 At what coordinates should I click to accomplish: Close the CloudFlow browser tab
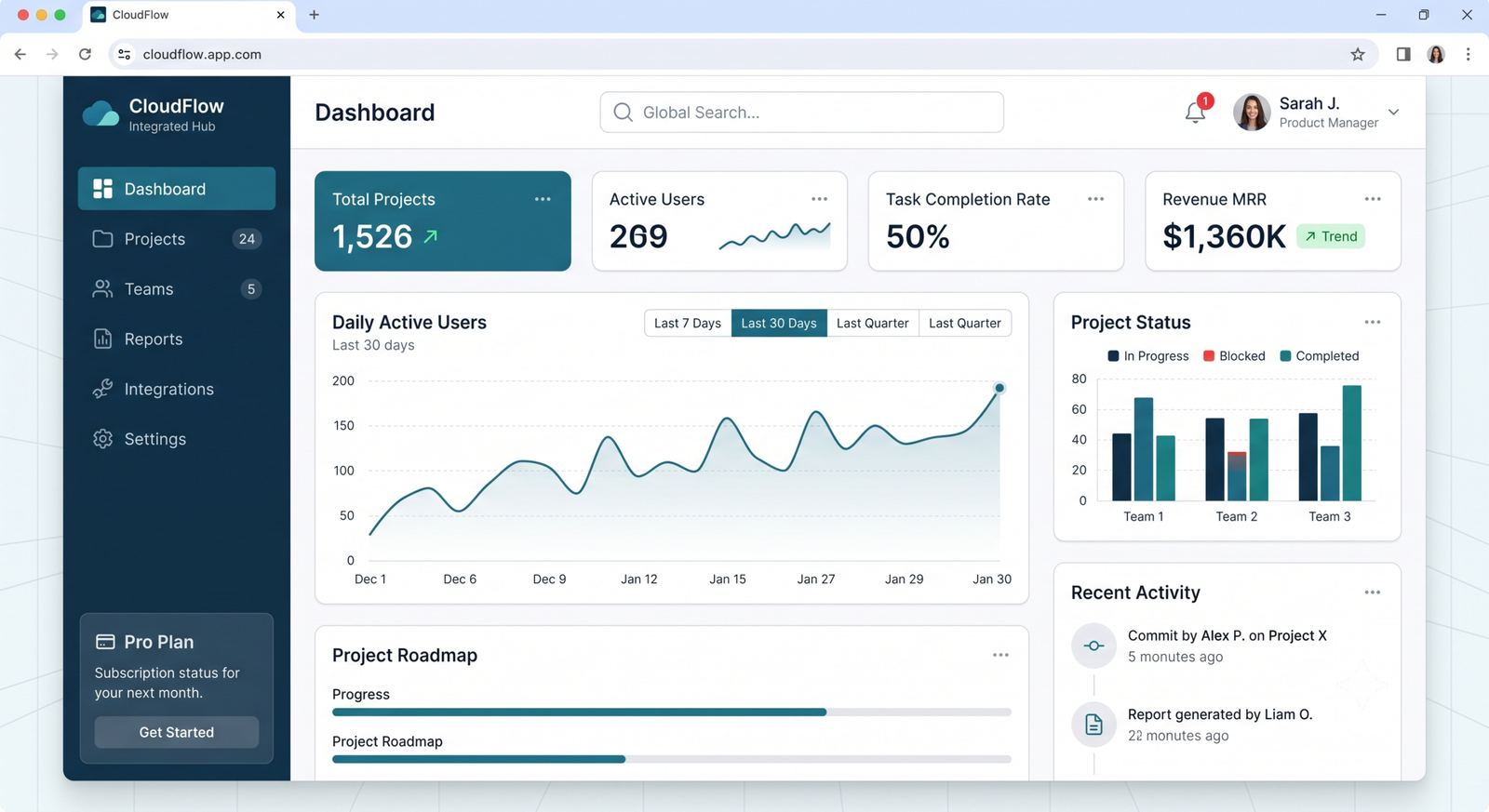280,15
